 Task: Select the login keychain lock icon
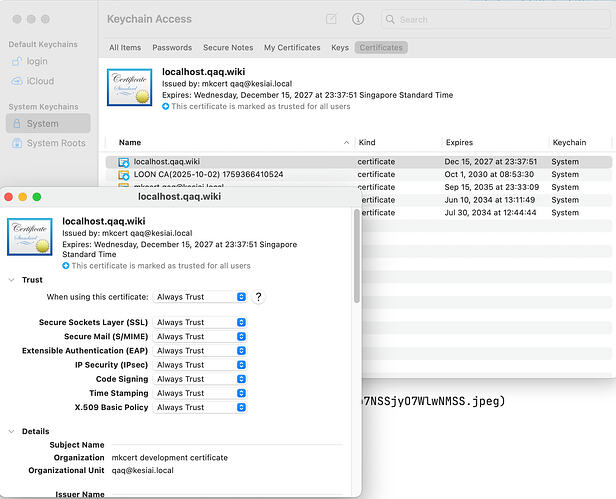tap(16, 61)
